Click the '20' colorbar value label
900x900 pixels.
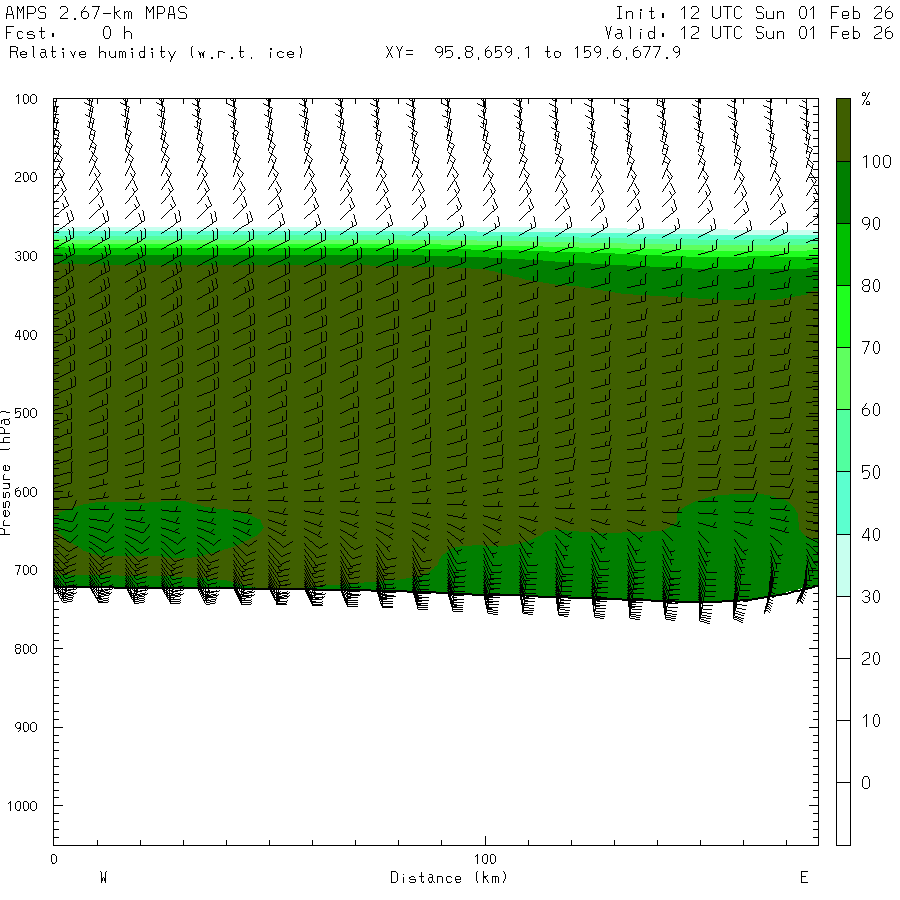click(871, 659)
